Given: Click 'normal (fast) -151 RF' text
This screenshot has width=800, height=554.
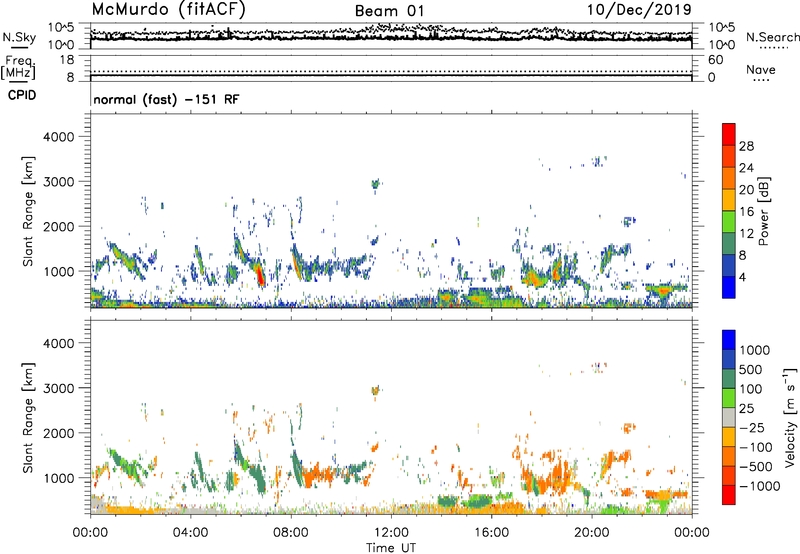Looking at the screenshot, I should [166, 99].
